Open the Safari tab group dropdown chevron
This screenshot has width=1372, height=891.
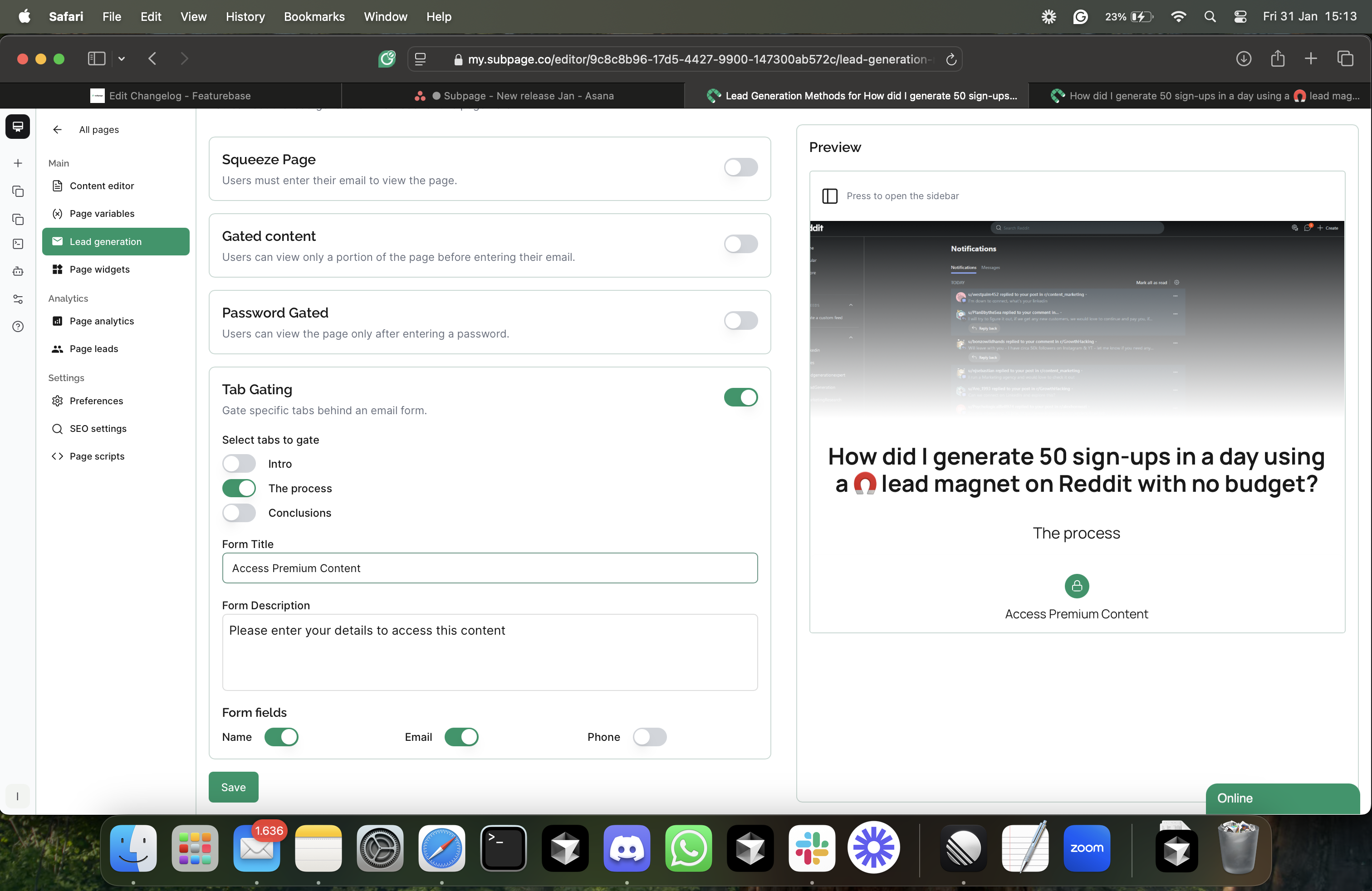[122, 59]
